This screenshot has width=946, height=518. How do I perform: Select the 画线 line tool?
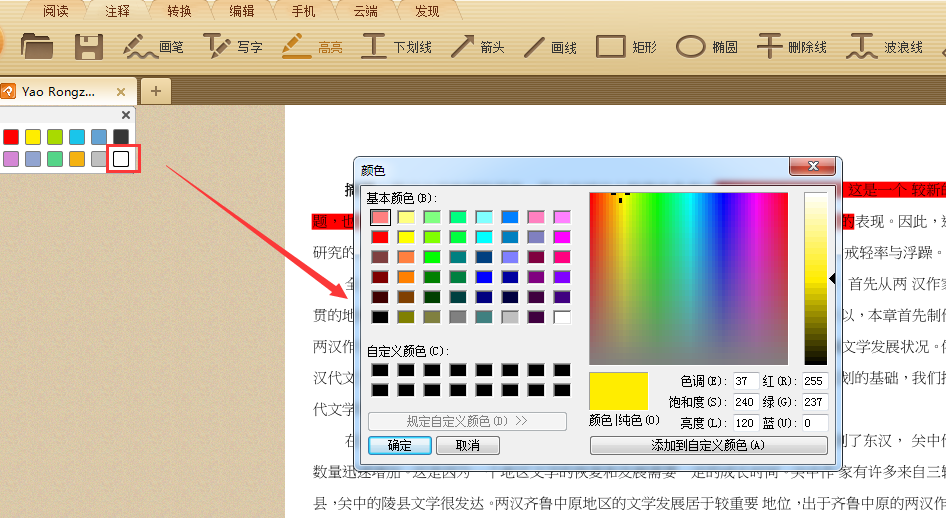(x=550, y=46)
